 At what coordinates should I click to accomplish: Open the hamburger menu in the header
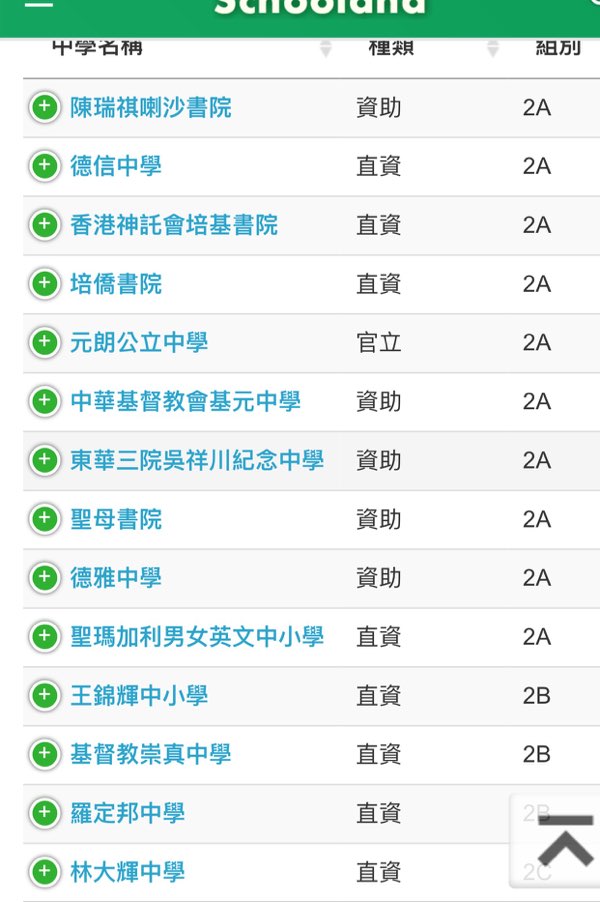pyautogui.click(x=39, y=3)
